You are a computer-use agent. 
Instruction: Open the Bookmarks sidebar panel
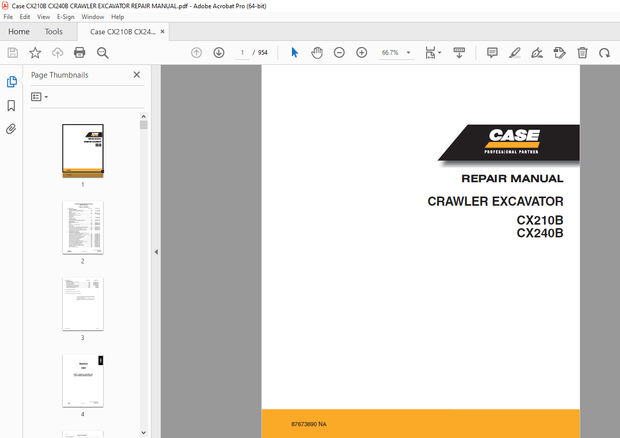pyautogui.click(x=11, y=106)
